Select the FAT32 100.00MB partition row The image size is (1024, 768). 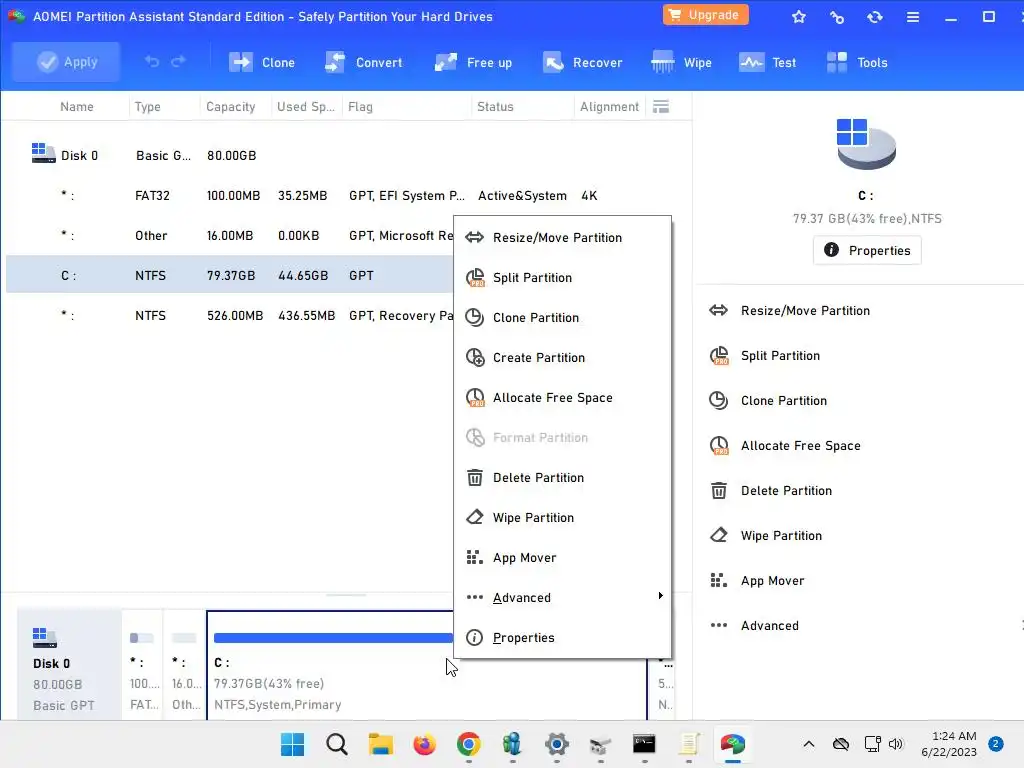point(349,195)
